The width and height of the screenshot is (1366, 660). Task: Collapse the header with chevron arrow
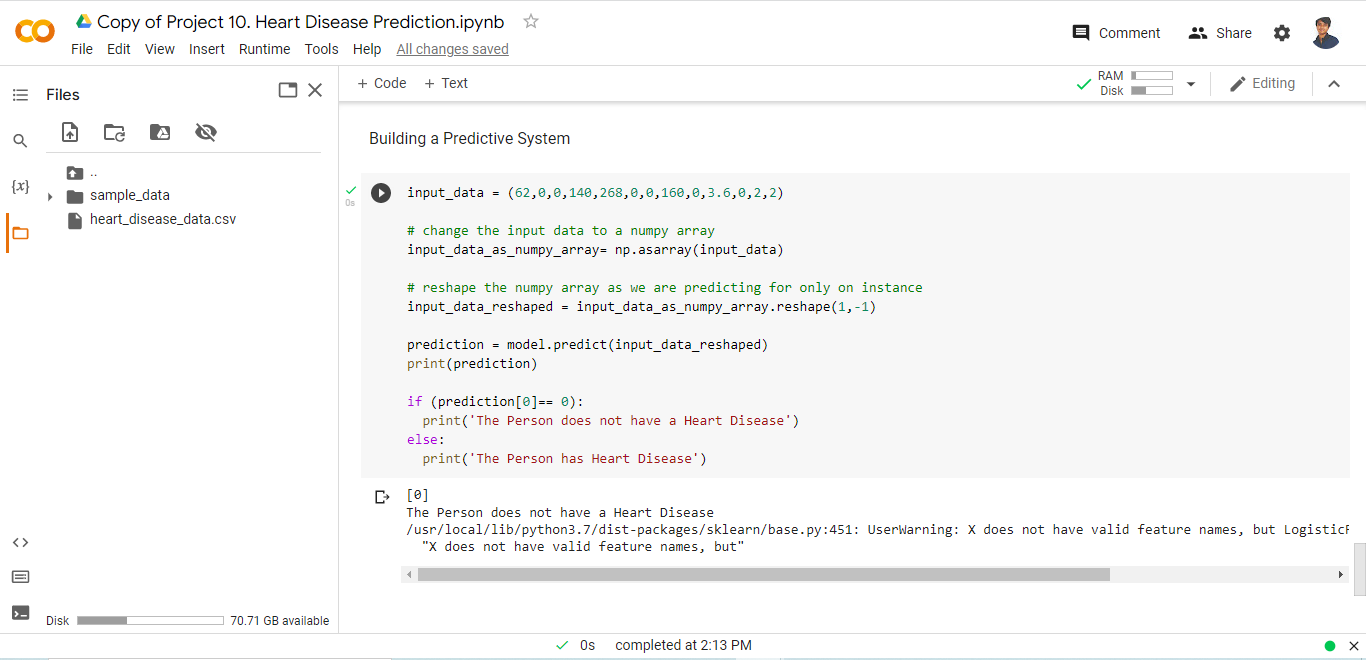[x=1333, y=84]
